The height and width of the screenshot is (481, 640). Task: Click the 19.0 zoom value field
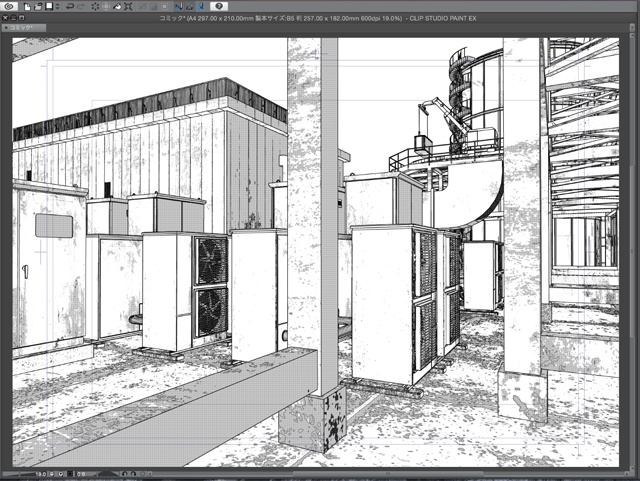pyautogui.click(x=41, y=474)
